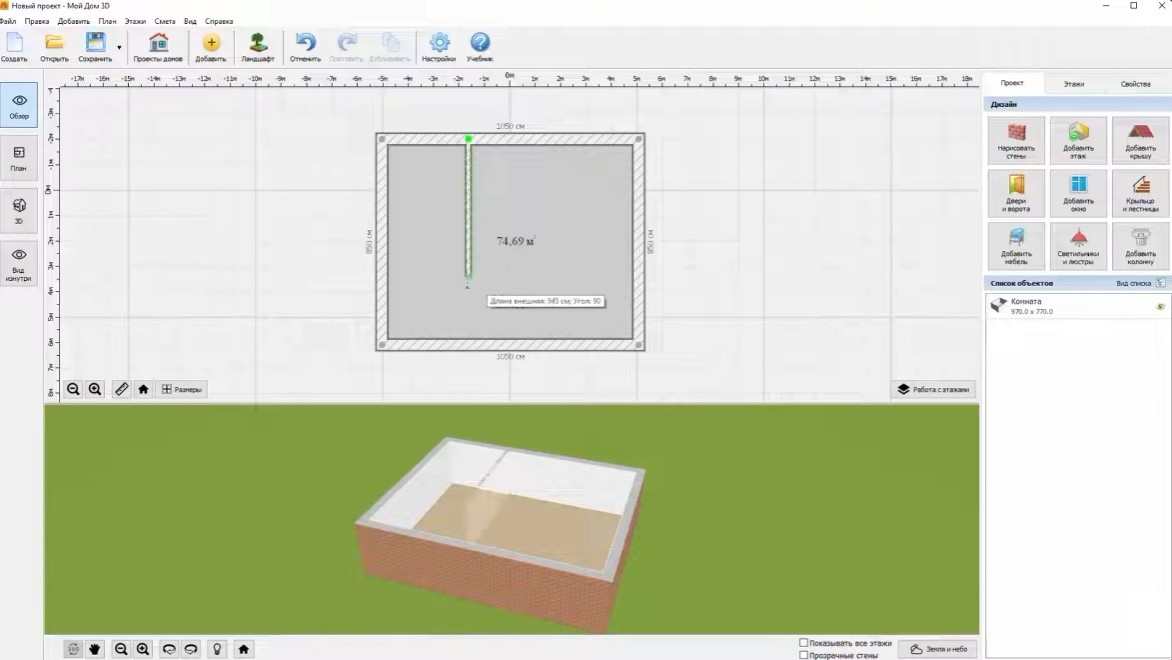Open the Смета menu
Viewport: 1172px width, 660px height.
(x=164, y=21)
